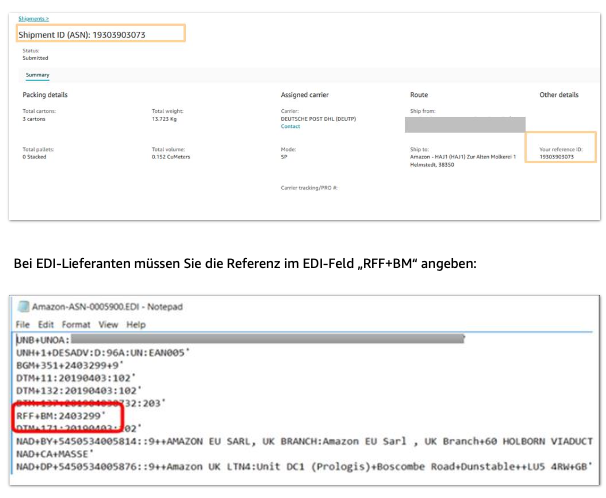The image size is (606, 498).
Task: Open the Edit menu in Notepad
Action: (47, 325)
